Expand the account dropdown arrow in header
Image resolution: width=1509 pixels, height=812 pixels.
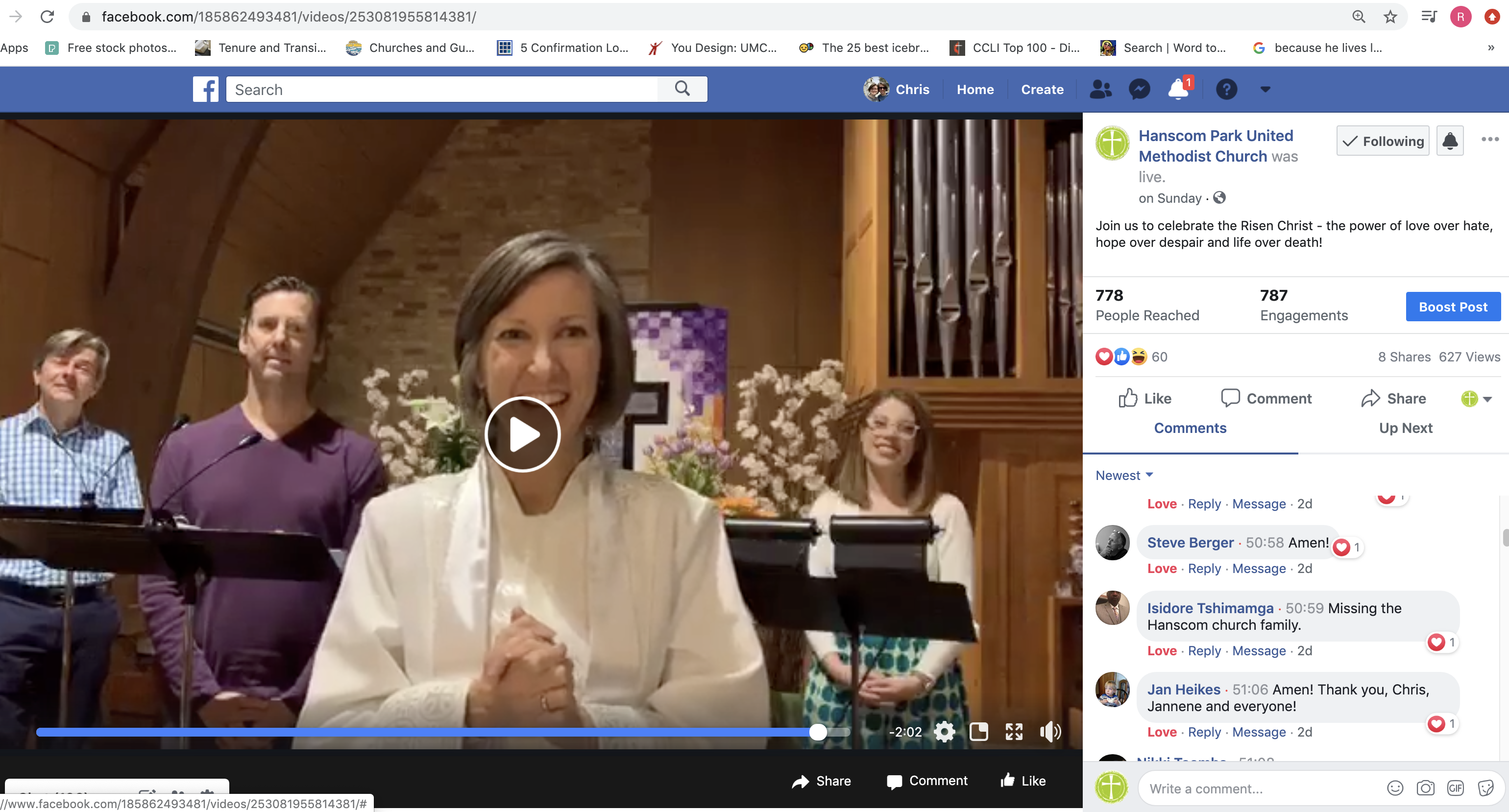(x=1266, y=90)
